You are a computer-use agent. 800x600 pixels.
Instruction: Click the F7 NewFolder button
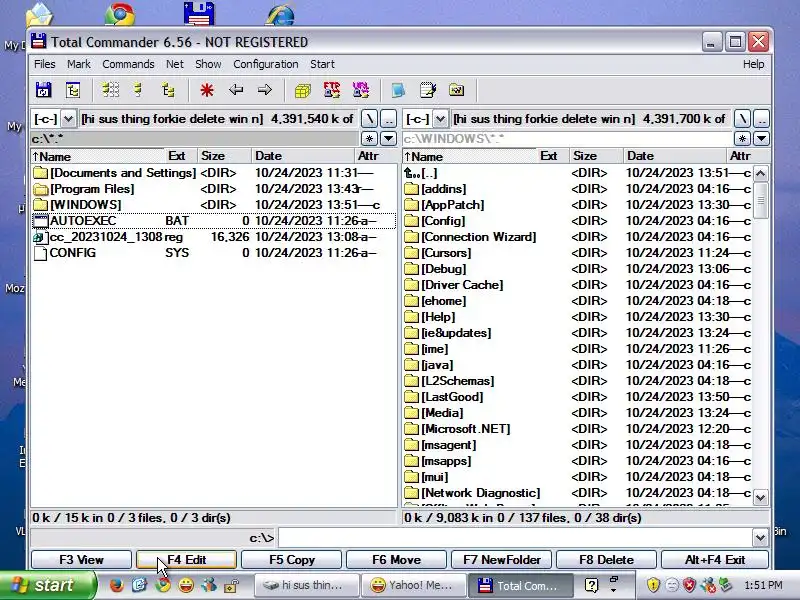[502, 560]
